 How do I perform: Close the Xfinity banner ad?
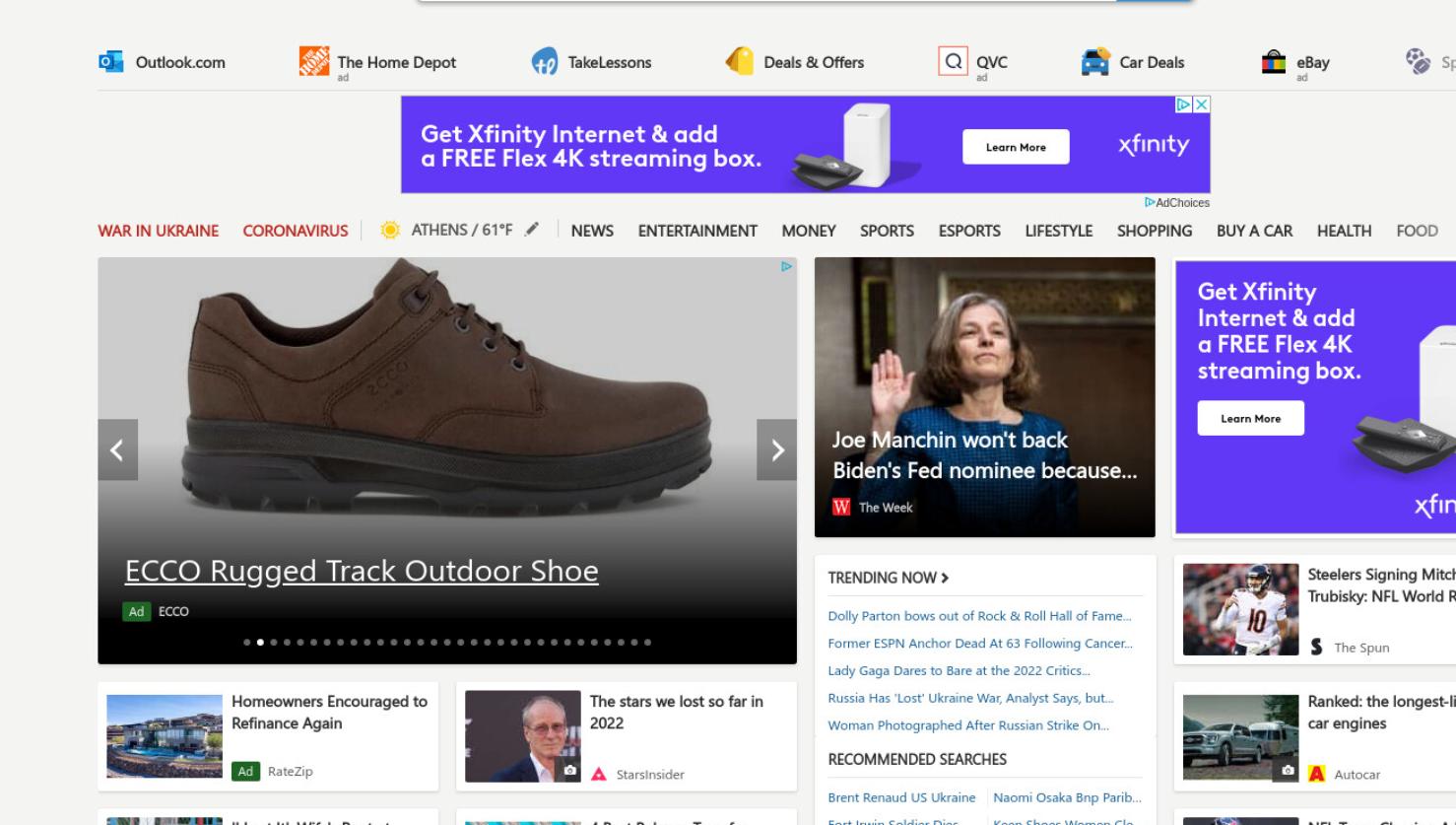(x=1201, y=104)
